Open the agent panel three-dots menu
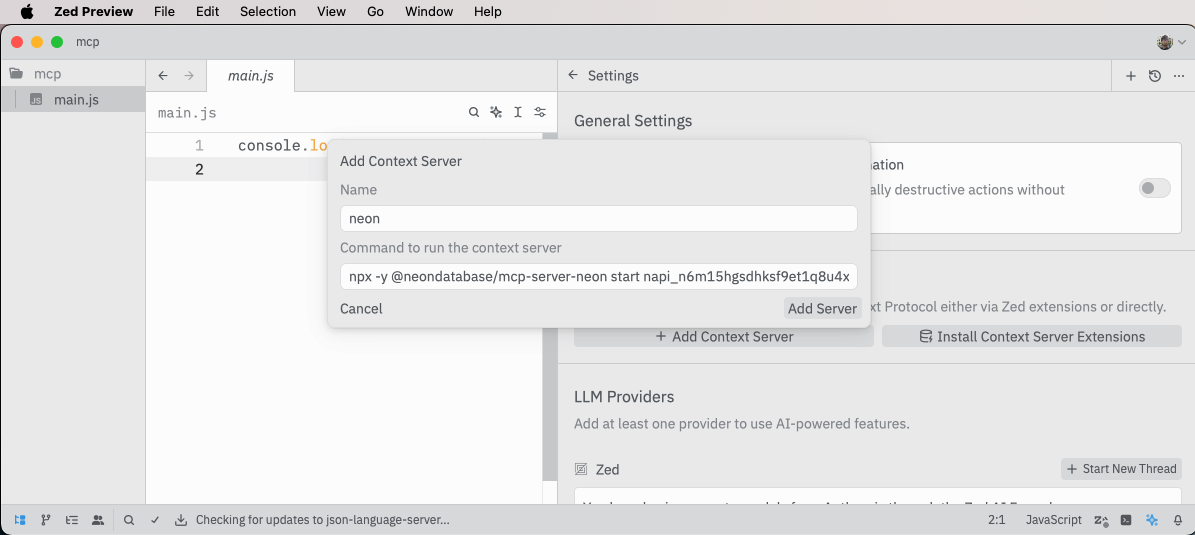 1179,76
